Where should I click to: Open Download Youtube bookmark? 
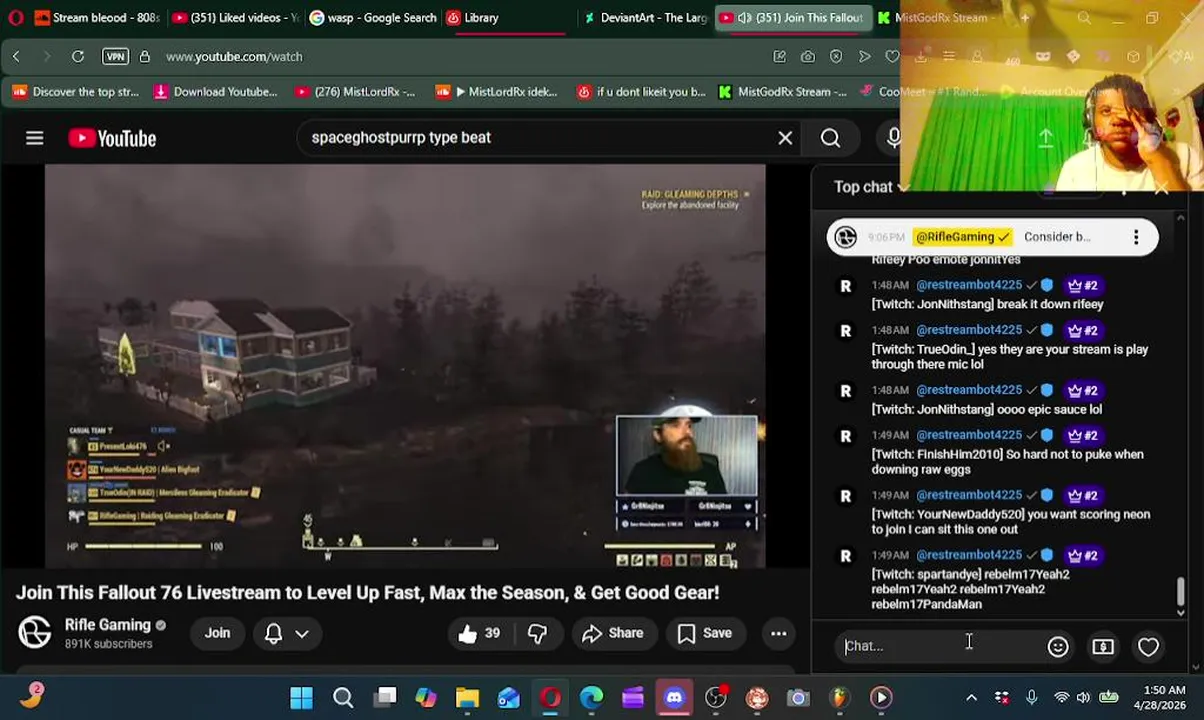coord(215,92)
